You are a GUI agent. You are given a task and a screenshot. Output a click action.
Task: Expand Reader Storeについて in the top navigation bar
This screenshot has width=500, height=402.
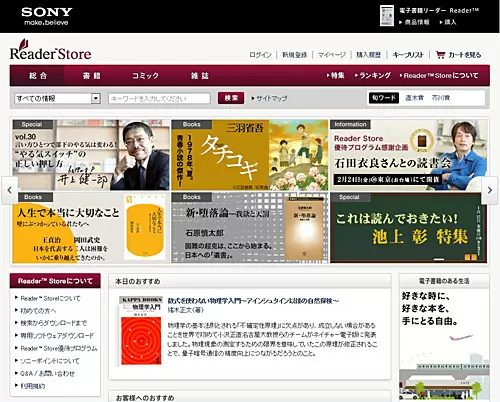point(439,76)
